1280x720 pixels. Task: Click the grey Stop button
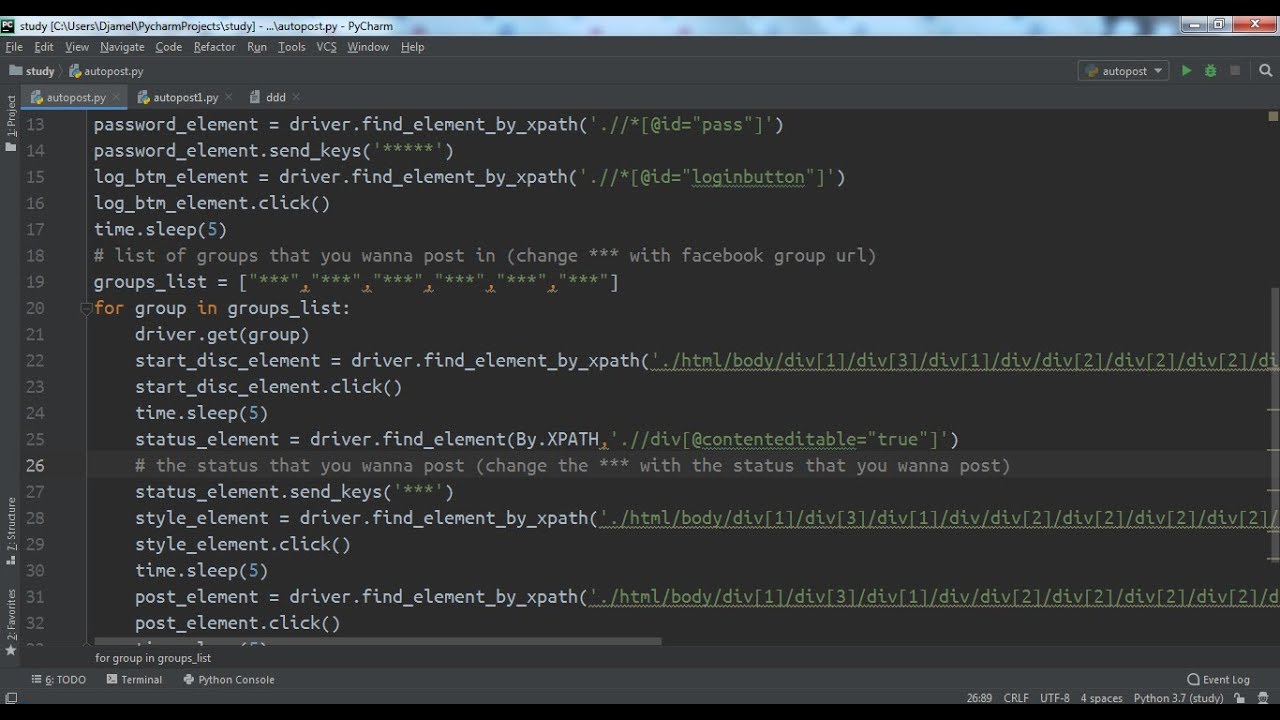tap(1235, 71)
